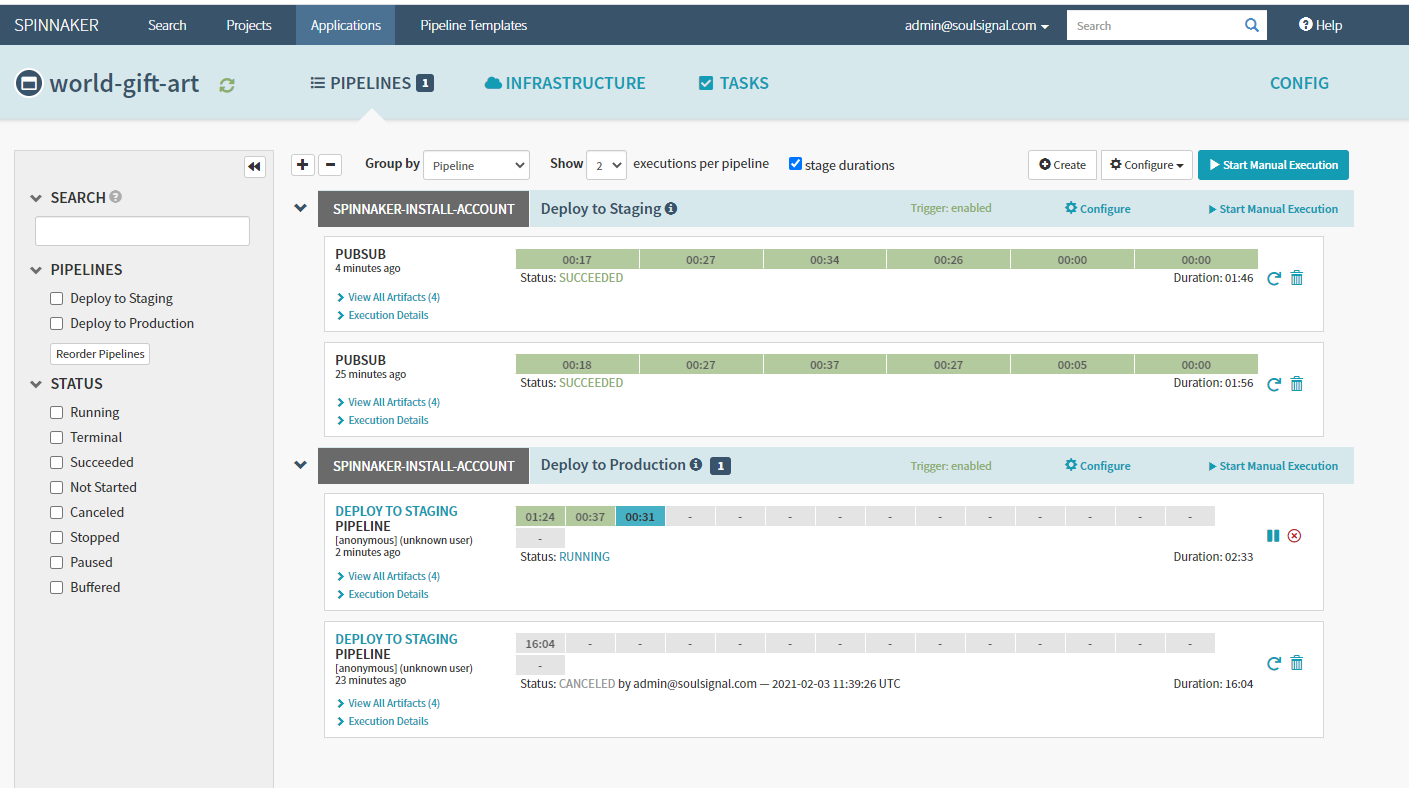Collapse the Deploy to Staging pipeline group

[x=300, y=208]
